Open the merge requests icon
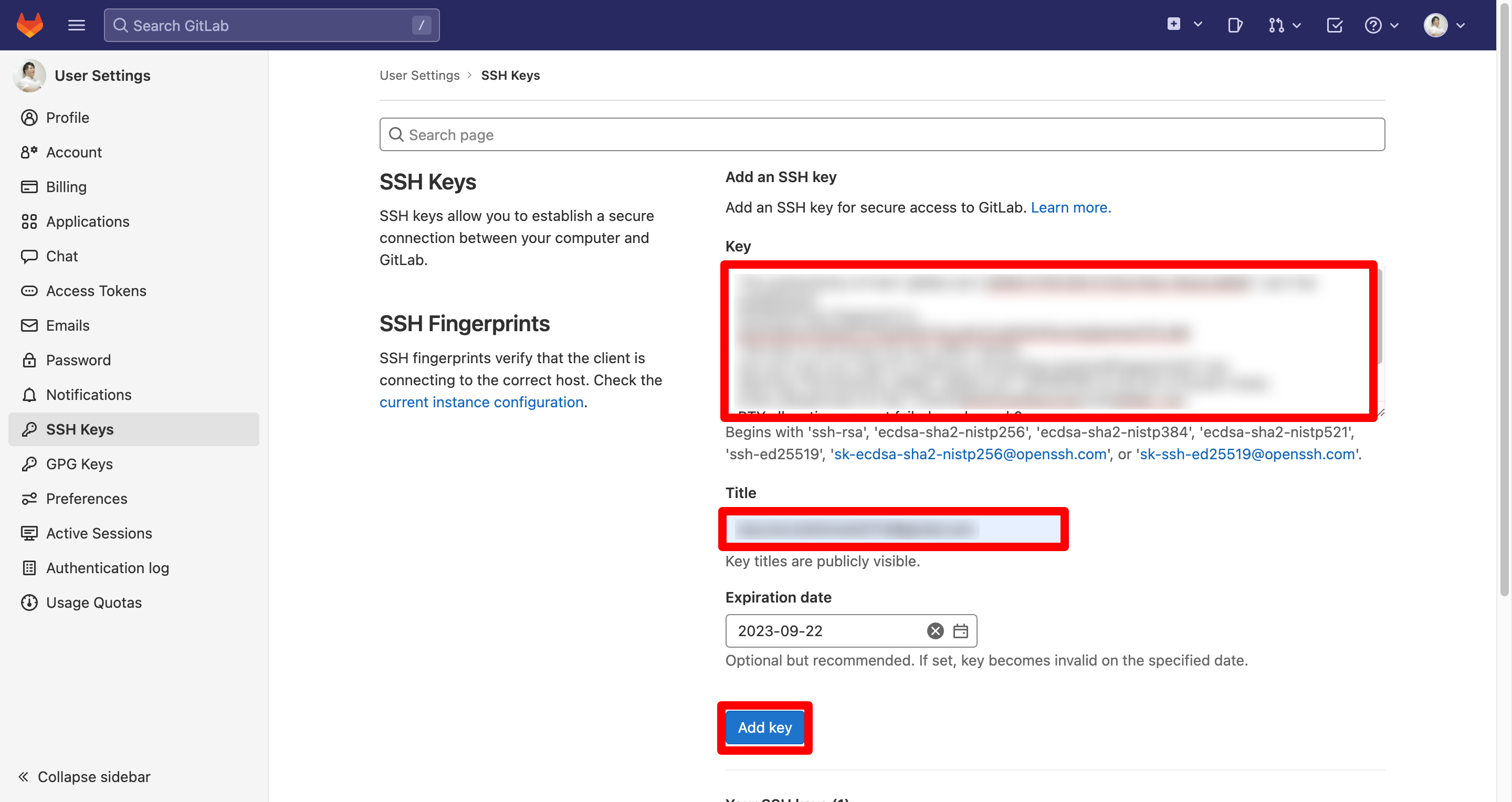Image resolution: width=1512 pixels, height=802 pixels. point(1277,25)
